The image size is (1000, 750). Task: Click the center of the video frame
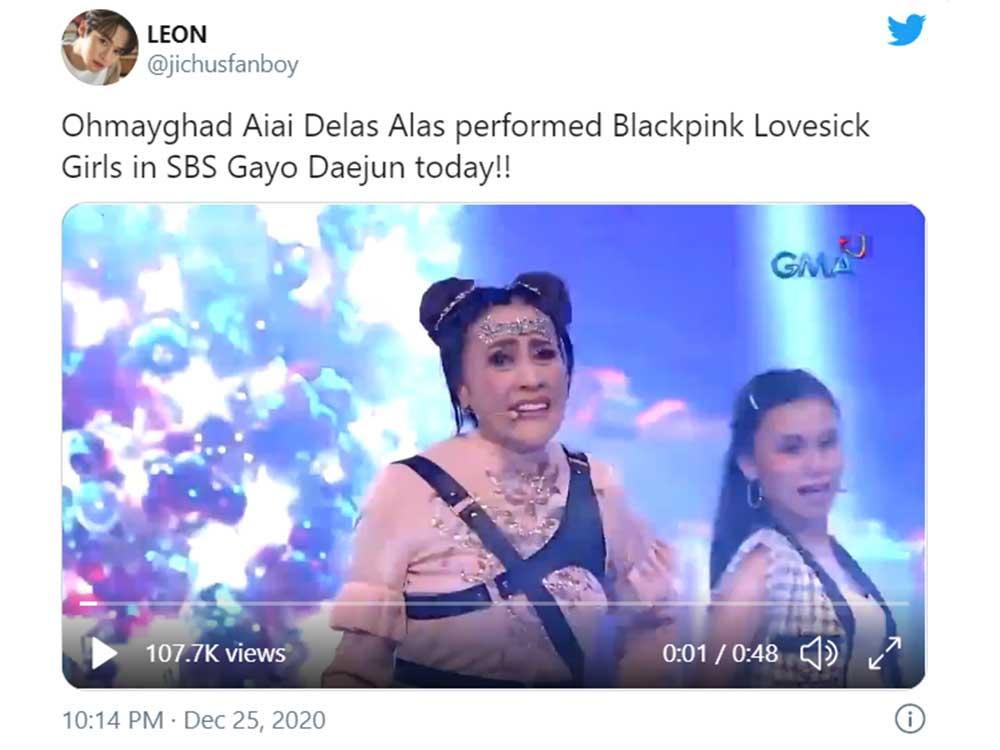(494, 446)
